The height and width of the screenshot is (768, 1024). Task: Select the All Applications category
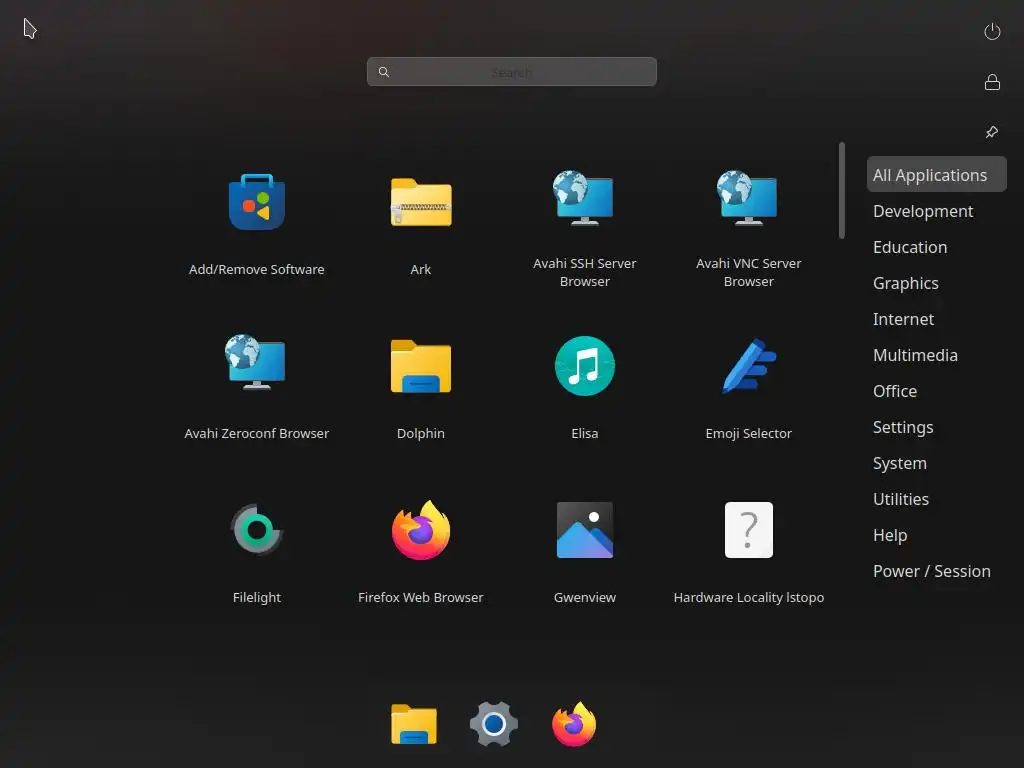[936, 174]
